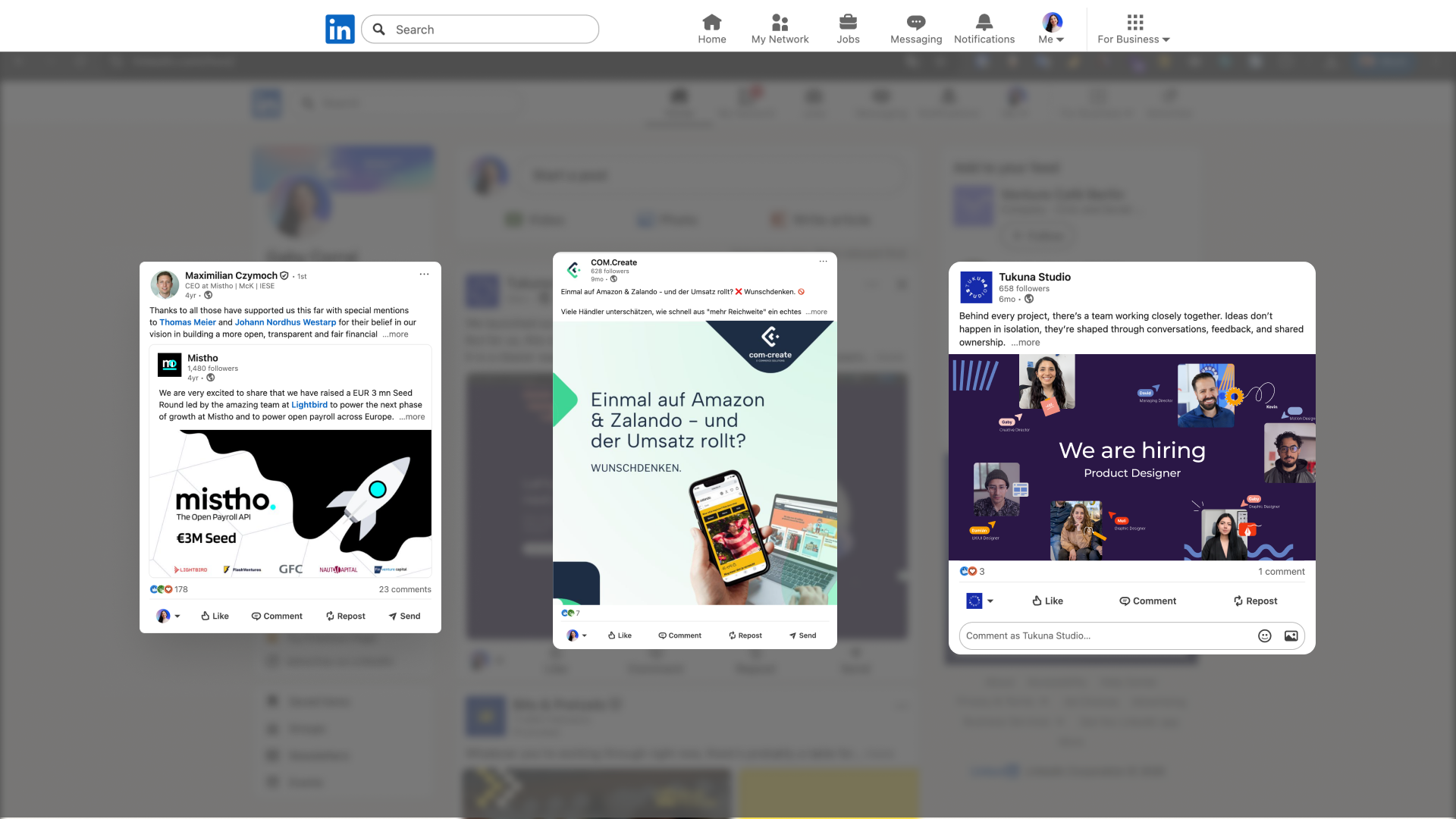Open react-as identity dropdown on COM.Create post
The width and height of the screenshot is (1456, 819).
click(x=577, y=635)
